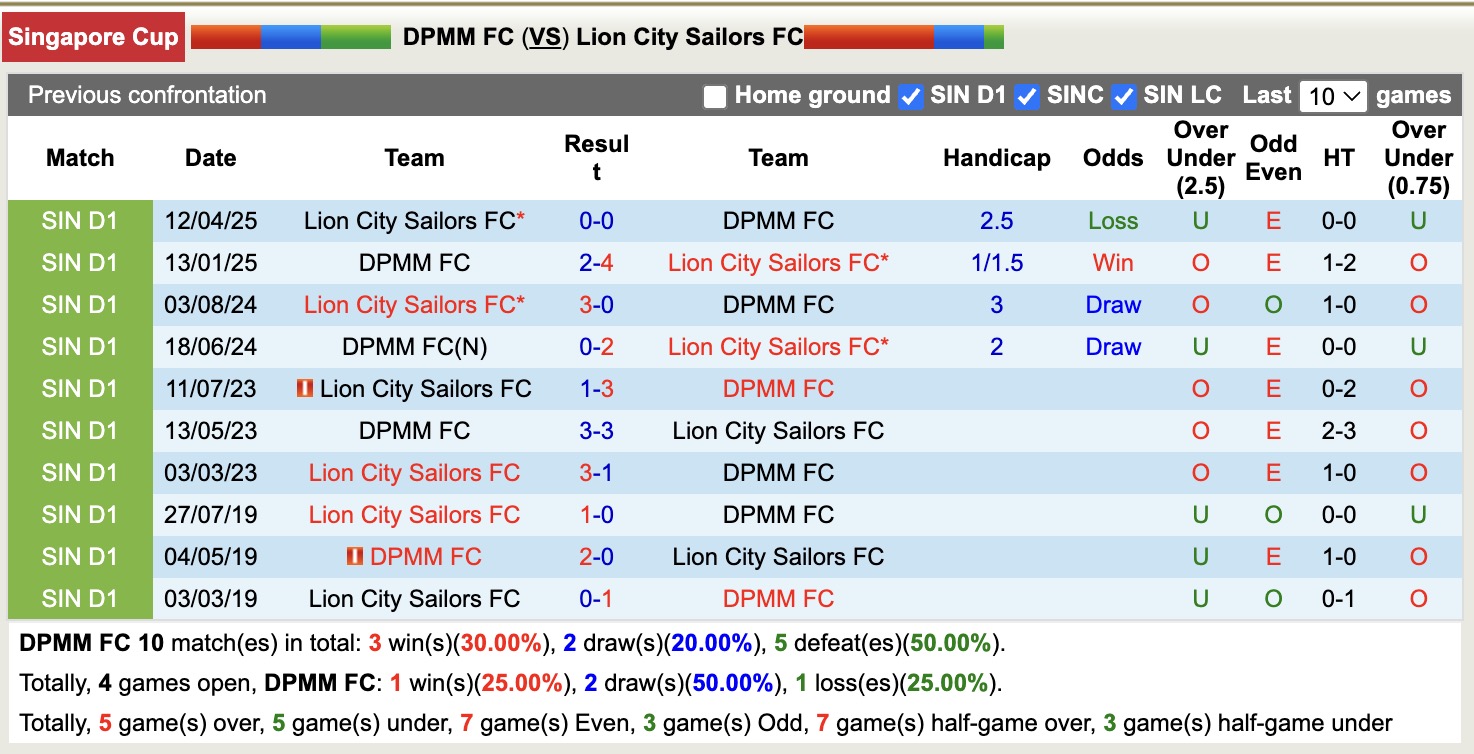The image size is (1474, 754).
Task: Click the VS link in the page header
Action: [545, 37]
